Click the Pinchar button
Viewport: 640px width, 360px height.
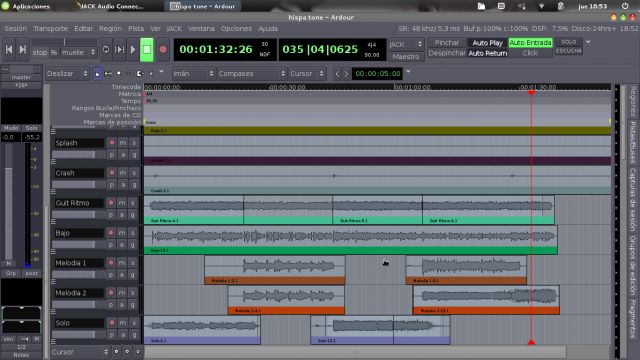[x=447, y=42]
